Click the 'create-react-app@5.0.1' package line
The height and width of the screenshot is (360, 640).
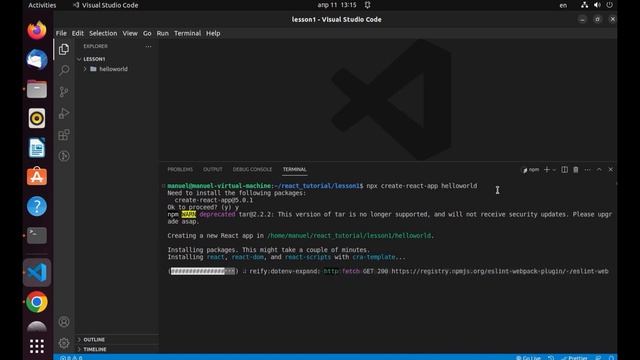pos(213,200)
